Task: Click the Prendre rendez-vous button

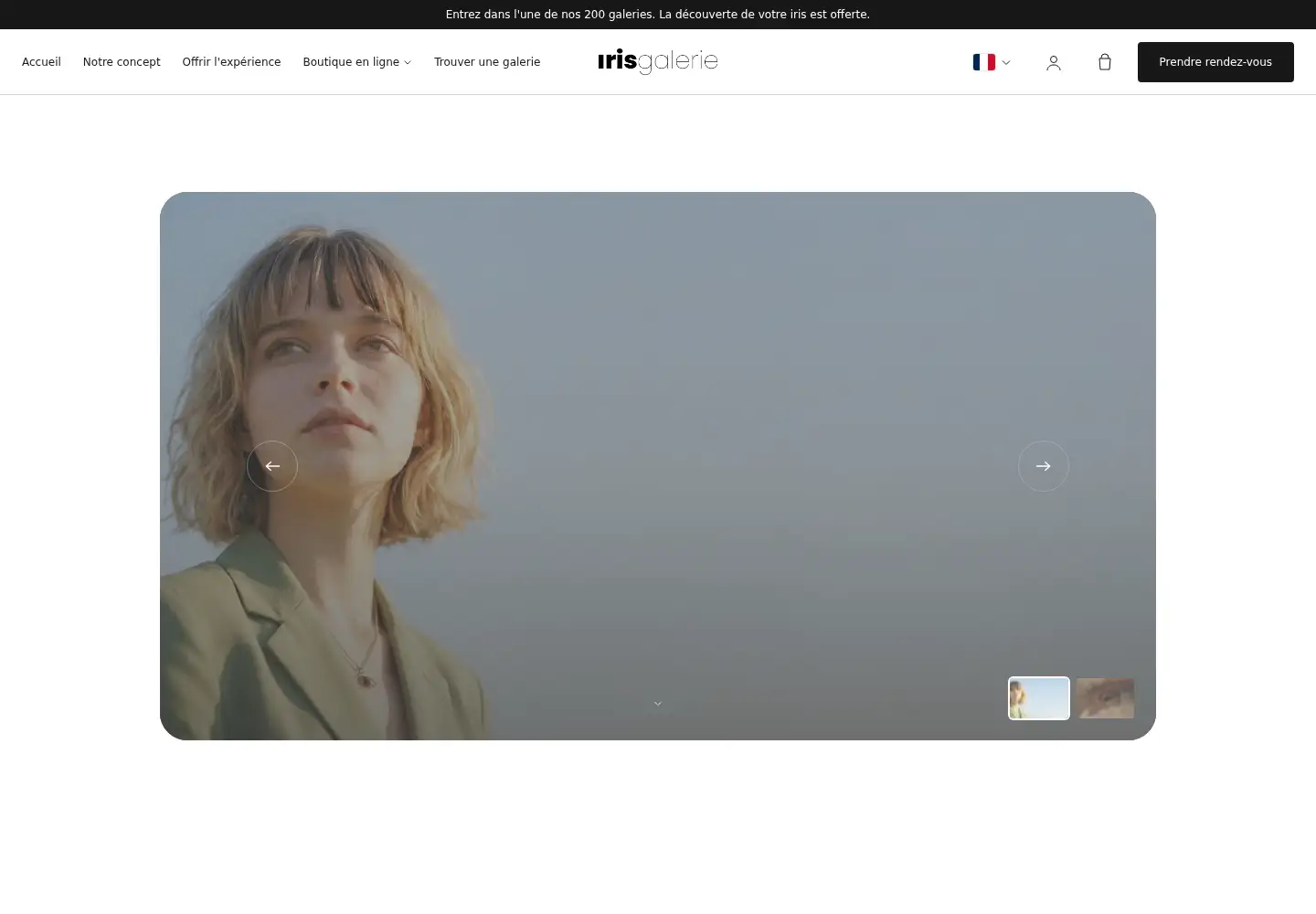Action: pos(1215,62)
